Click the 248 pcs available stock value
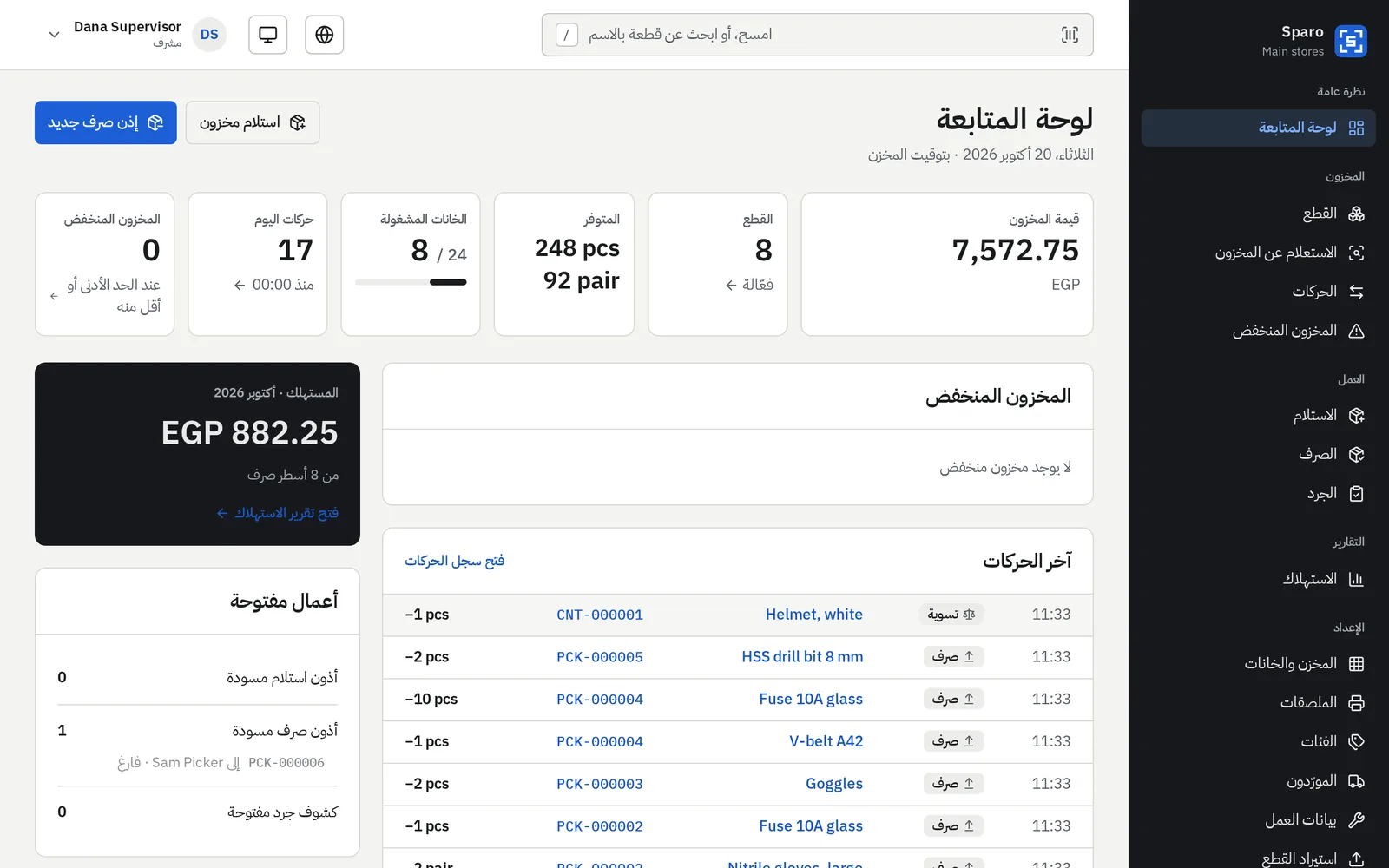Screen dimensions: 1389x868 (x=576, y=248)
